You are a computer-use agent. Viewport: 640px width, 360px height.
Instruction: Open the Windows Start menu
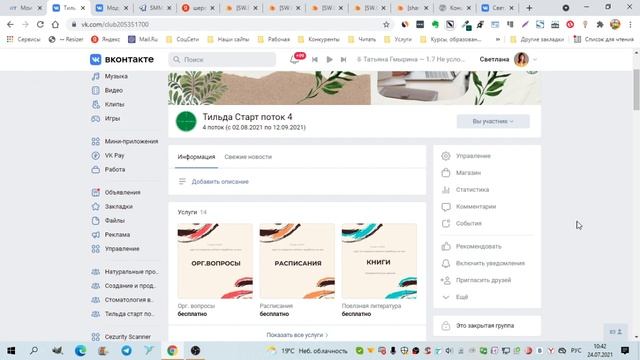(x=11, y=350)
